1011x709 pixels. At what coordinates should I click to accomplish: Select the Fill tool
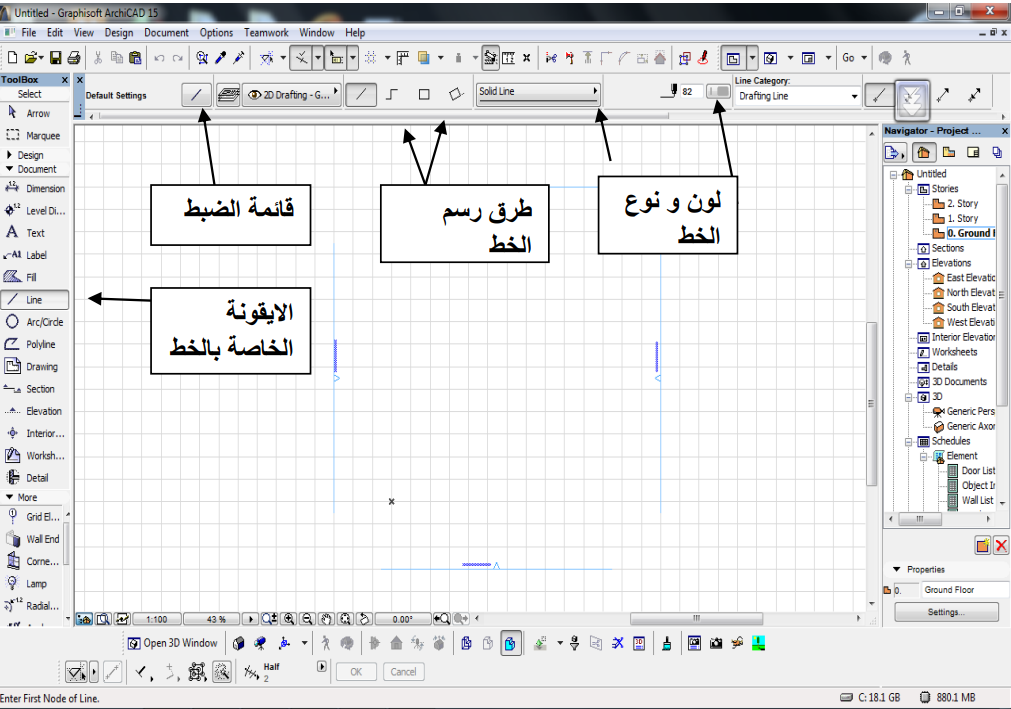36,277
